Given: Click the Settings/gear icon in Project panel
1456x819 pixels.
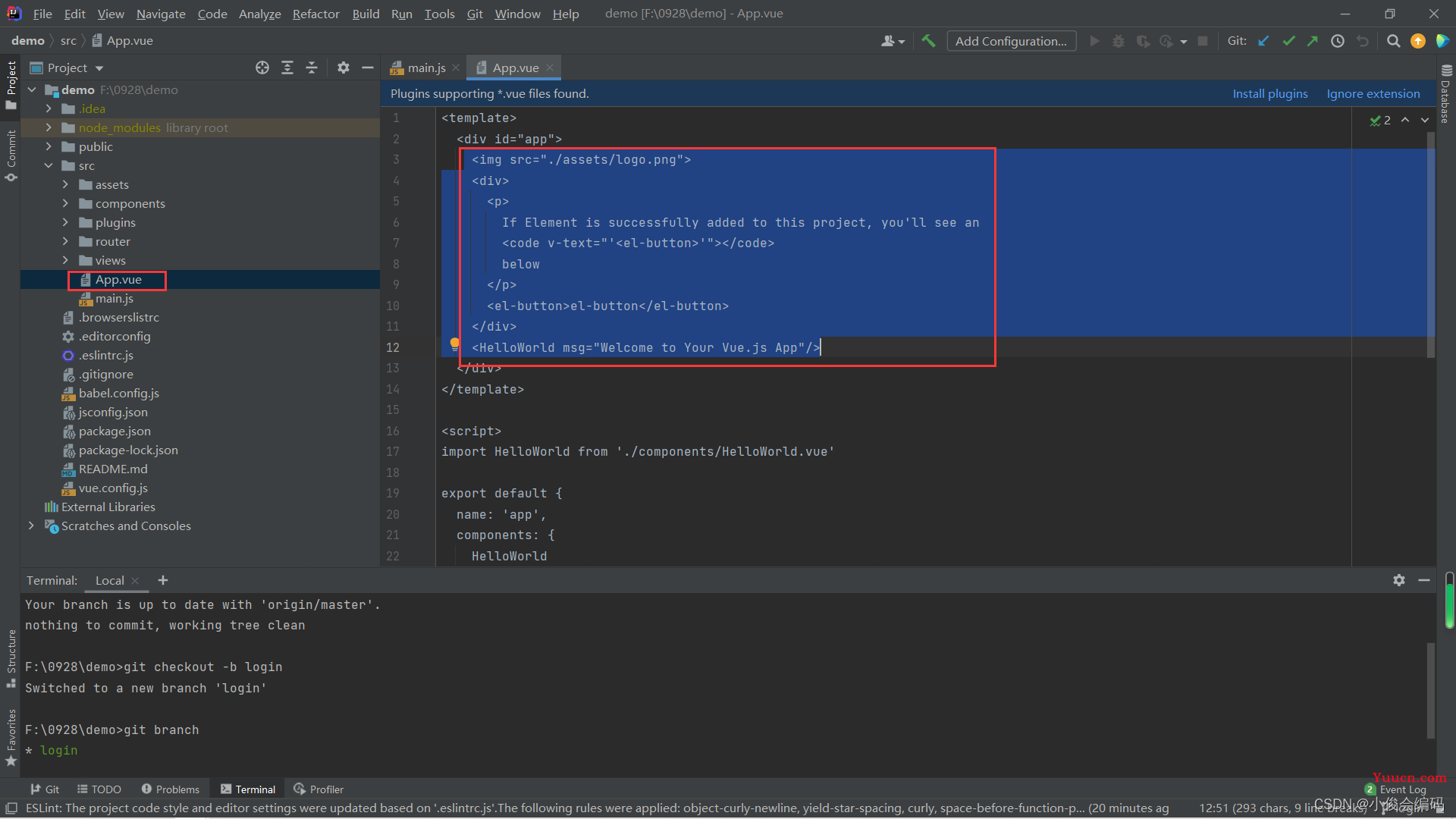Looking at the screenshot, I should point(341,67).
